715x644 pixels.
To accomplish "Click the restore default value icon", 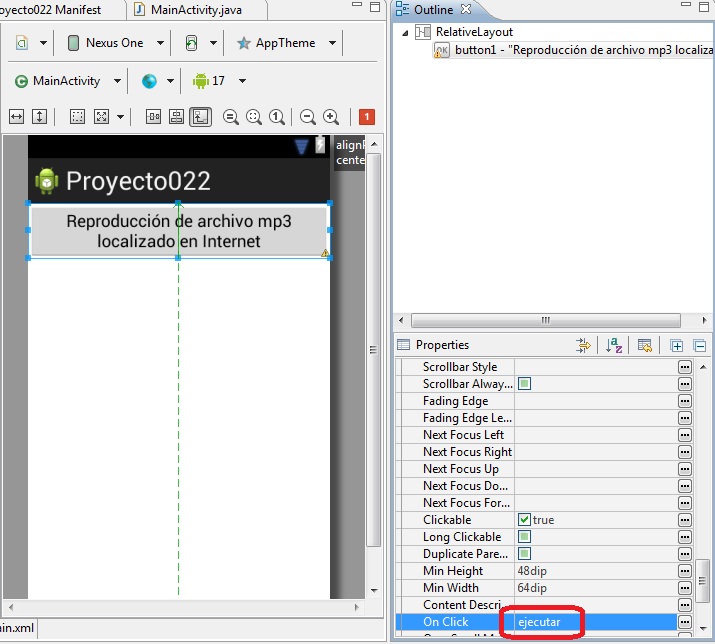I will pyautogui.click(x=645, y=346).
